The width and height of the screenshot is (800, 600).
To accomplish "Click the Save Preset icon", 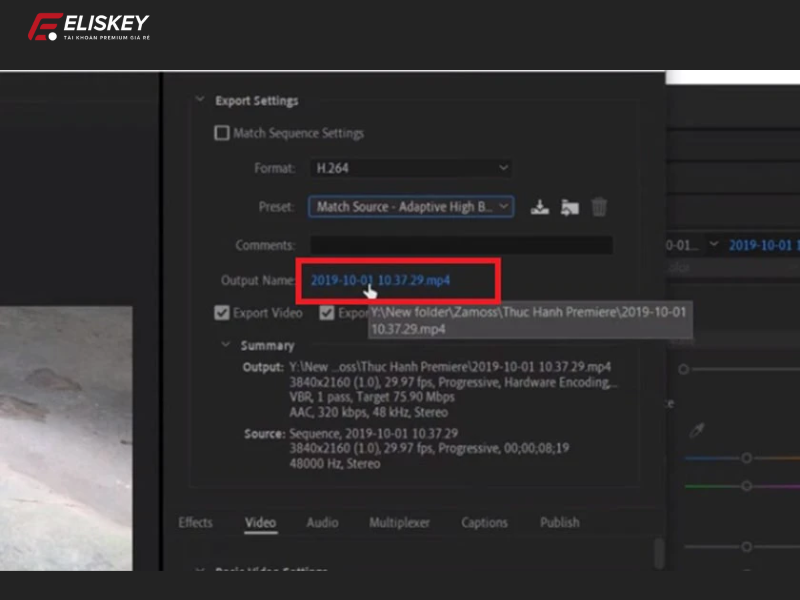I will 540,206.
